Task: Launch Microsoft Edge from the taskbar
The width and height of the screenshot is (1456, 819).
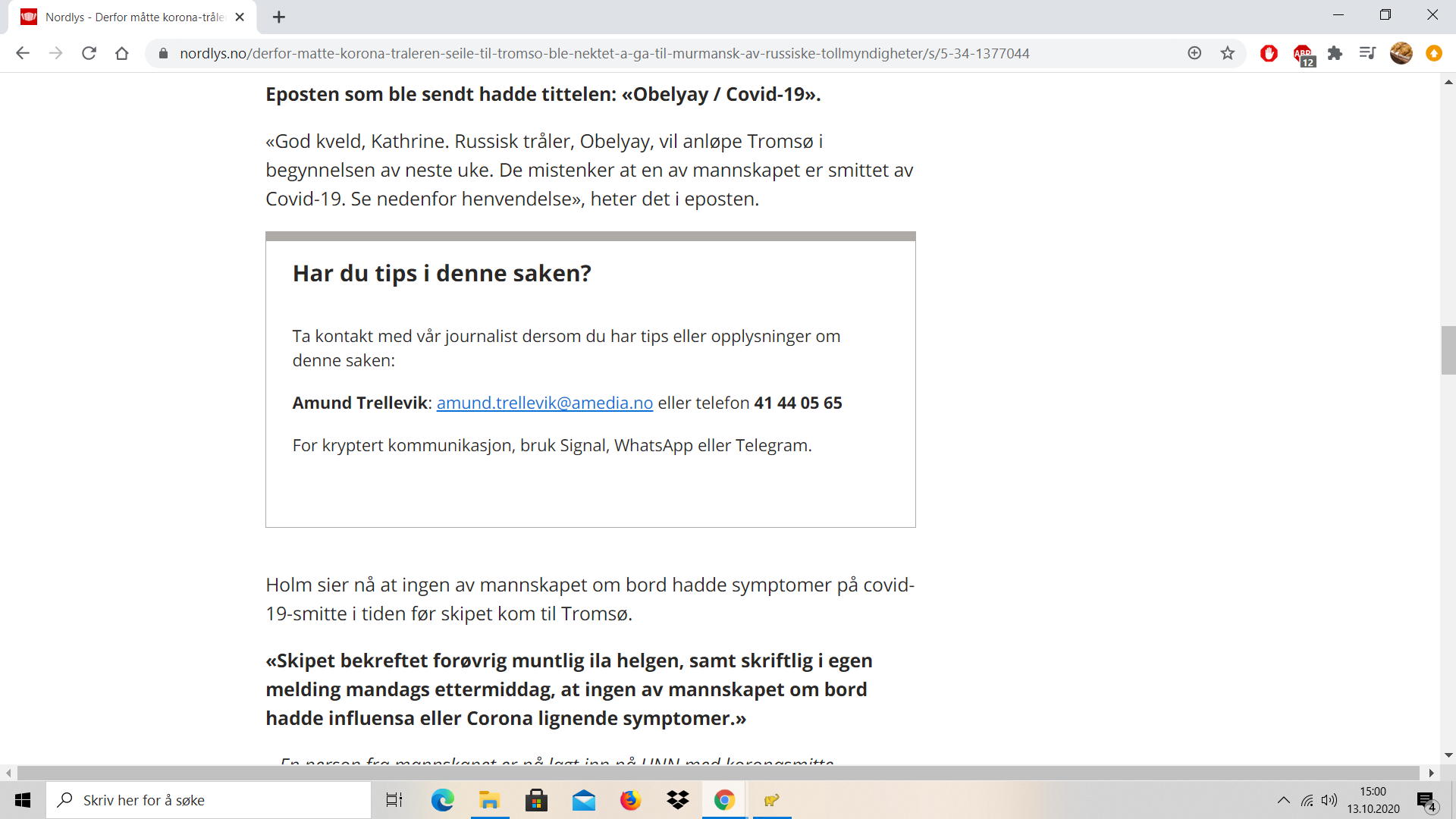Action: point(442,800)
